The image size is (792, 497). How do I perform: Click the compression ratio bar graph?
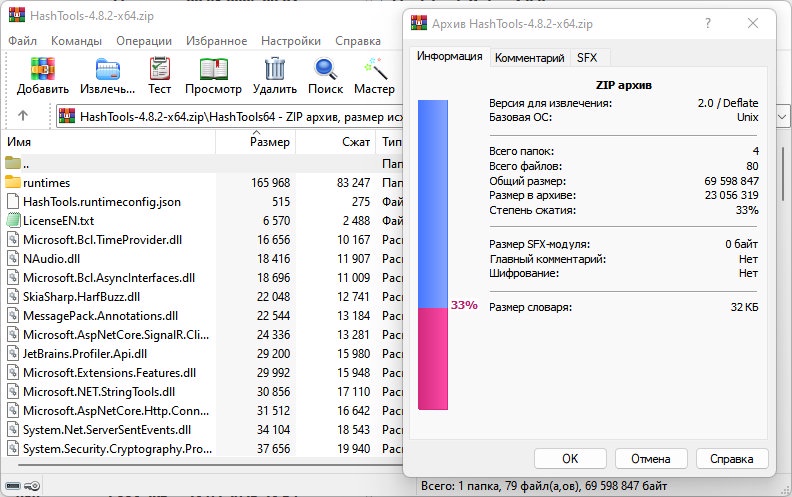433,255
